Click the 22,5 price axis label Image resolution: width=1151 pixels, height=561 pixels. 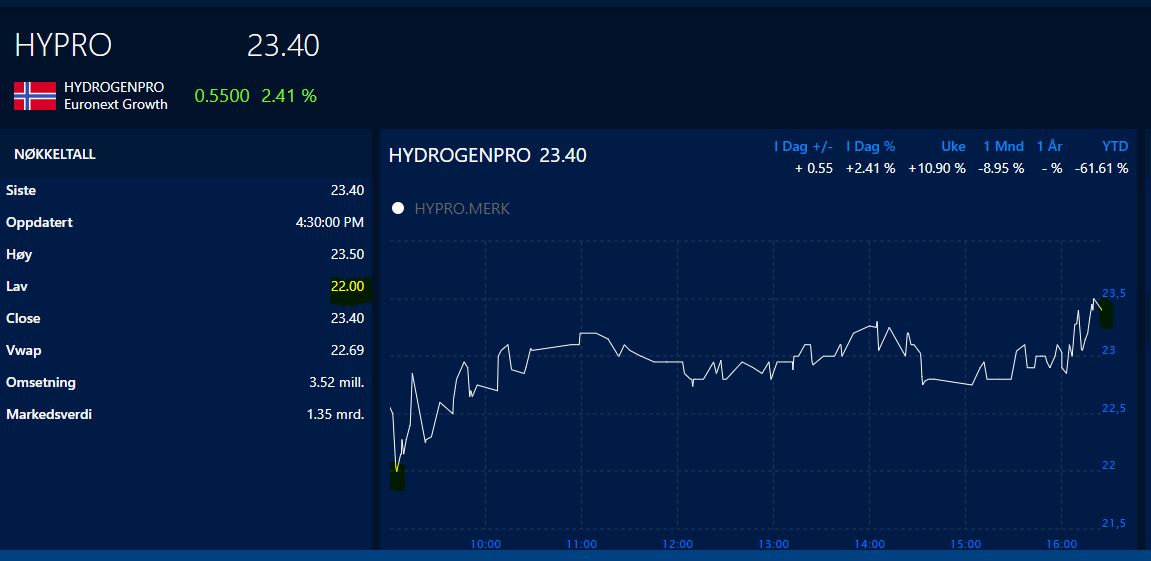pos(1114,408)
